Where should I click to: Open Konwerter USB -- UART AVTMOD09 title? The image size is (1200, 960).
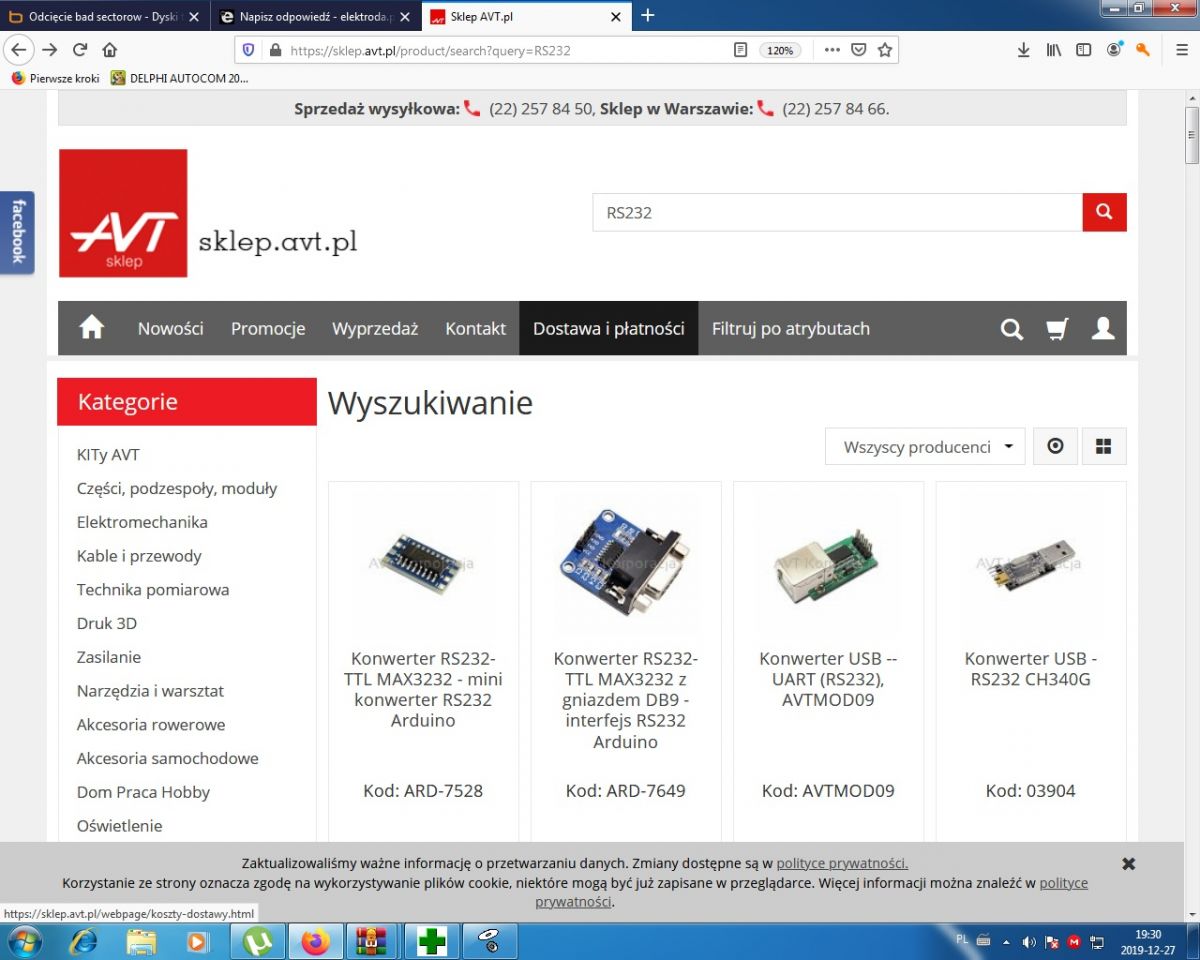(x=828, y=679)
